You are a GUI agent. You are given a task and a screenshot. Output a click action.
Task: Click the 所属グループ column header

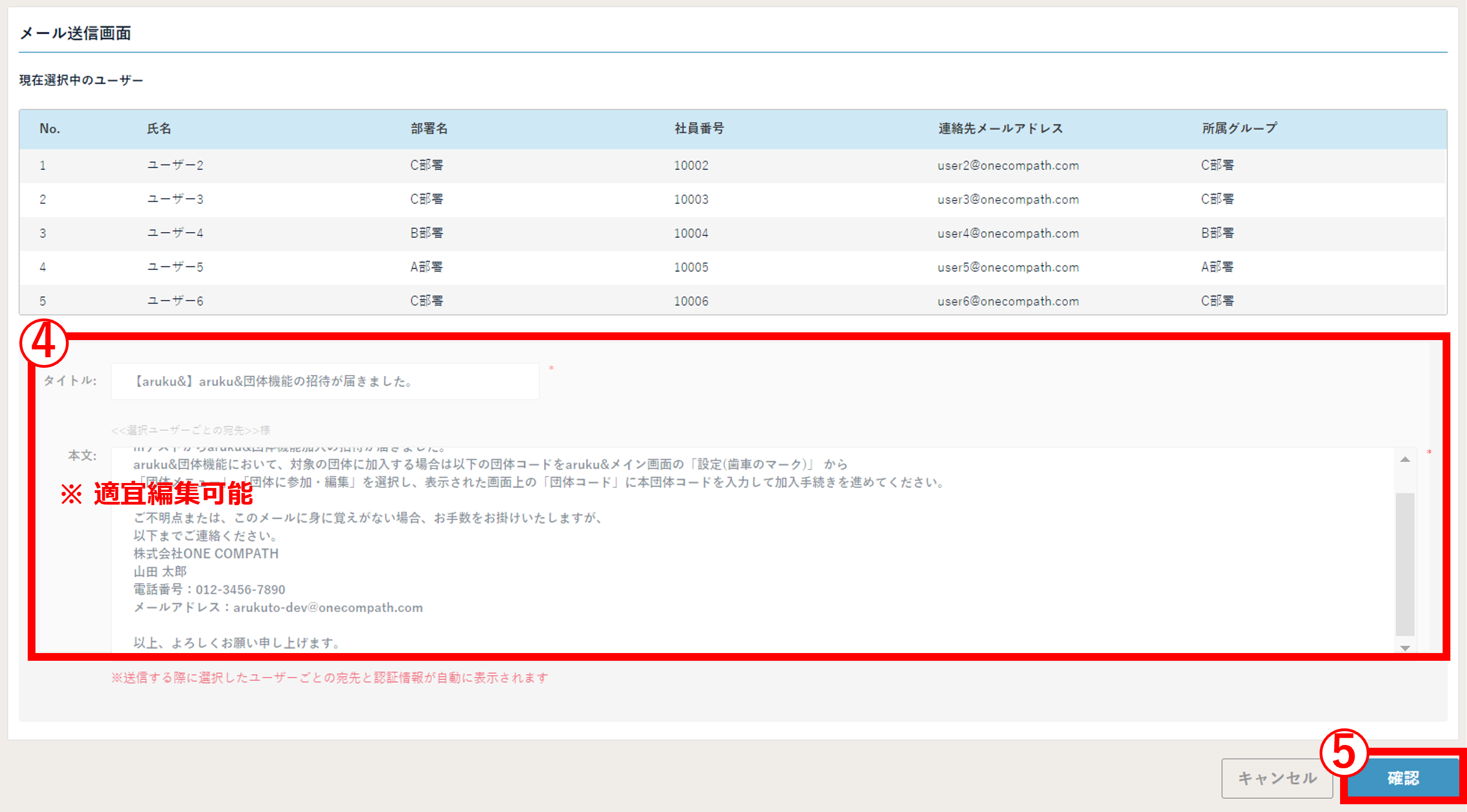pos(1239,129)
